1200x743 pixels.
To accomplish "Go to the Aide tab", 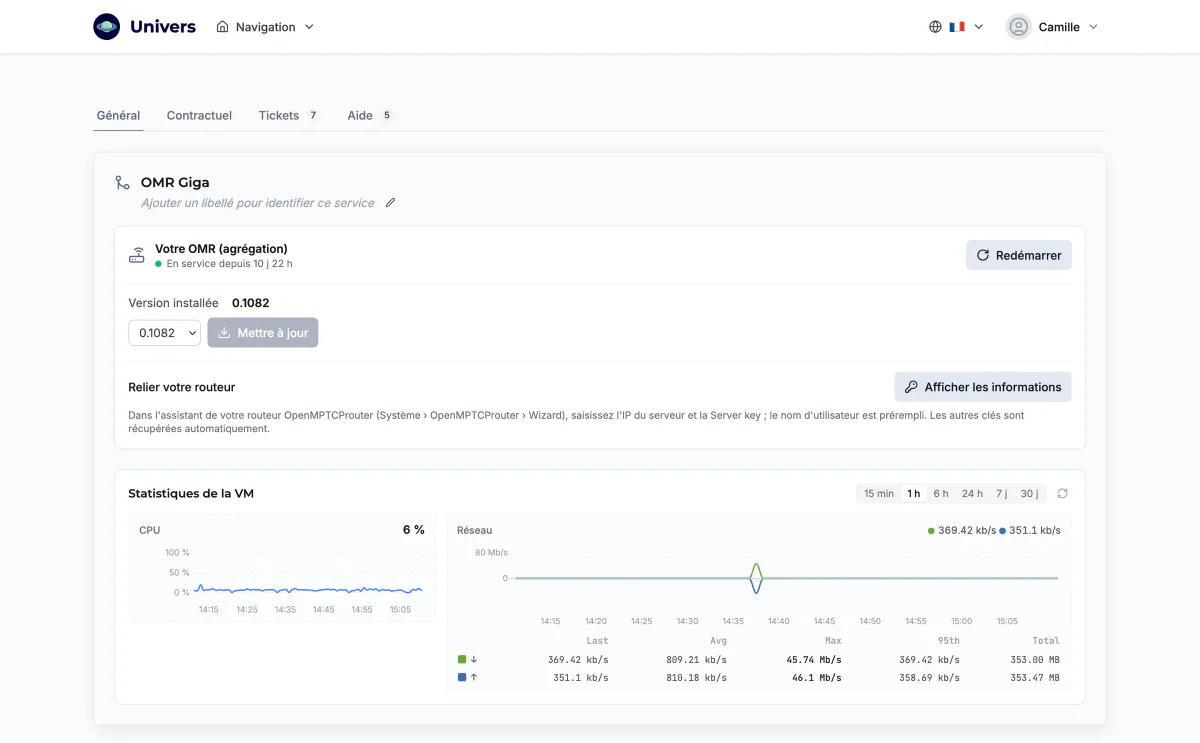I will 370,116.
